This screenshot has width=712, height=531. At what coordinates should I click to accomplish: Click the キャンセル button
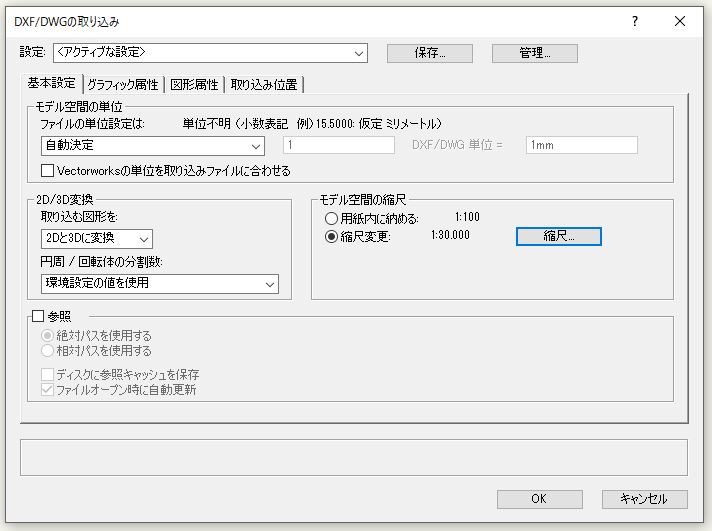[644, 499]
